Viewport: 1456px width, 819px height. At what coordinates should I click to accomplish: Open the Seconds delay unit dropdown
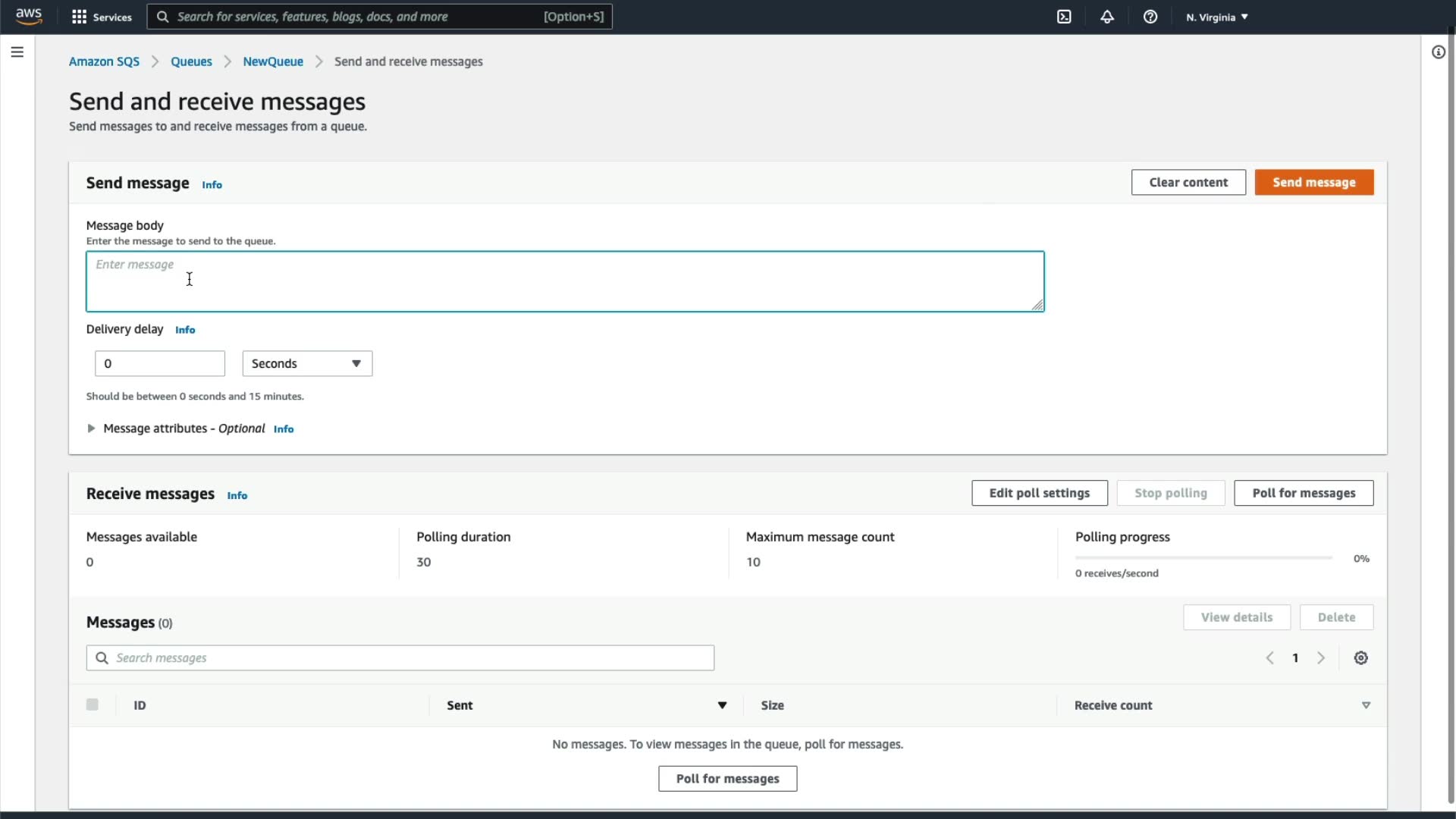click(307, 364)
